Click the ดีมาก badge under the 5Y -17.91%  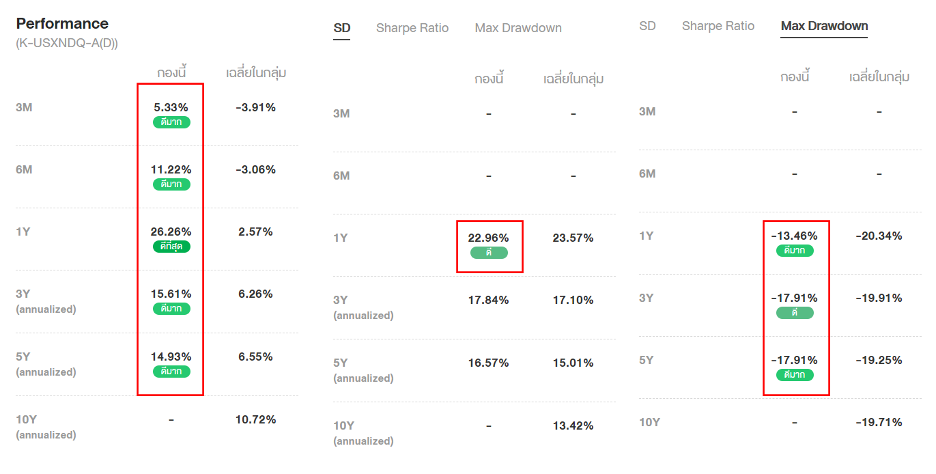click(x=795, y=375)
